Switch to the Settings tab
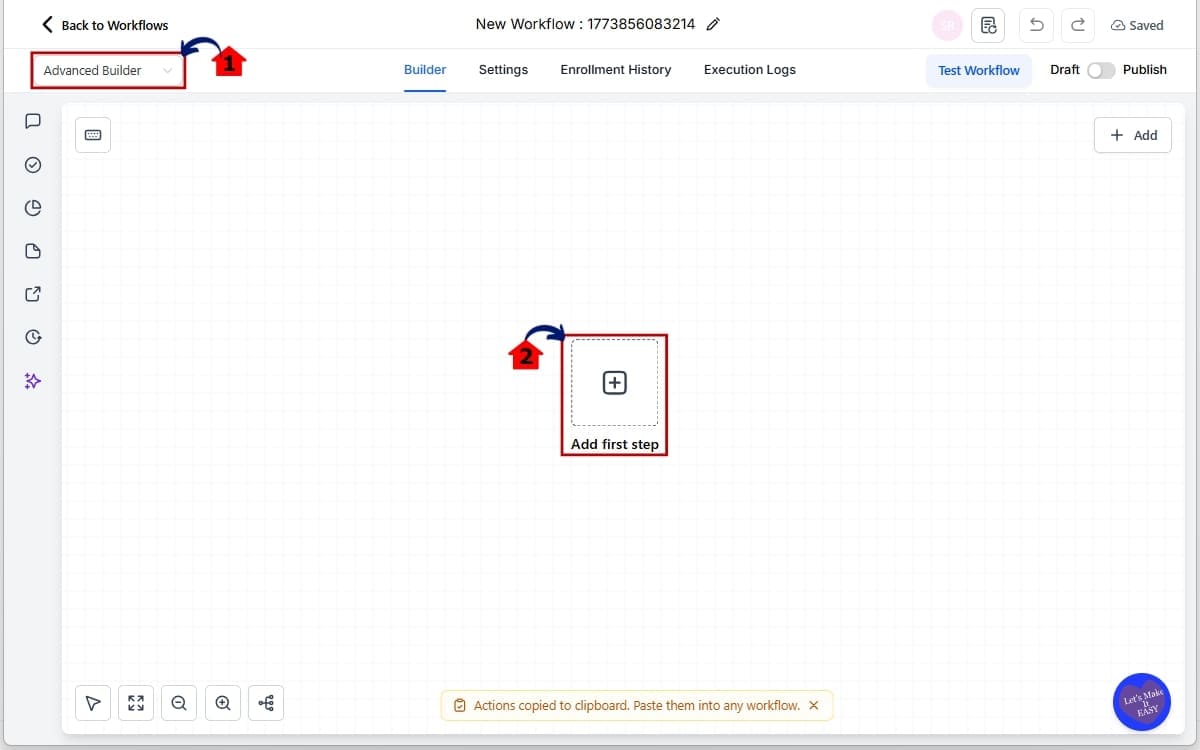This screenshot has height=750, width=1200. pyautogui.click(x=503, y=69)
